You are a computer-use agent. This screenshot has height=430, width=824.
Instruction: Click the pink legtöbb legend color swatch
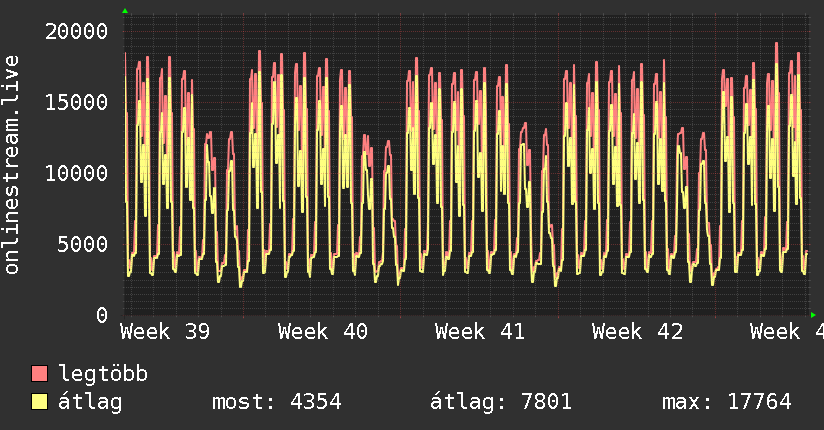tap(39, 373)
